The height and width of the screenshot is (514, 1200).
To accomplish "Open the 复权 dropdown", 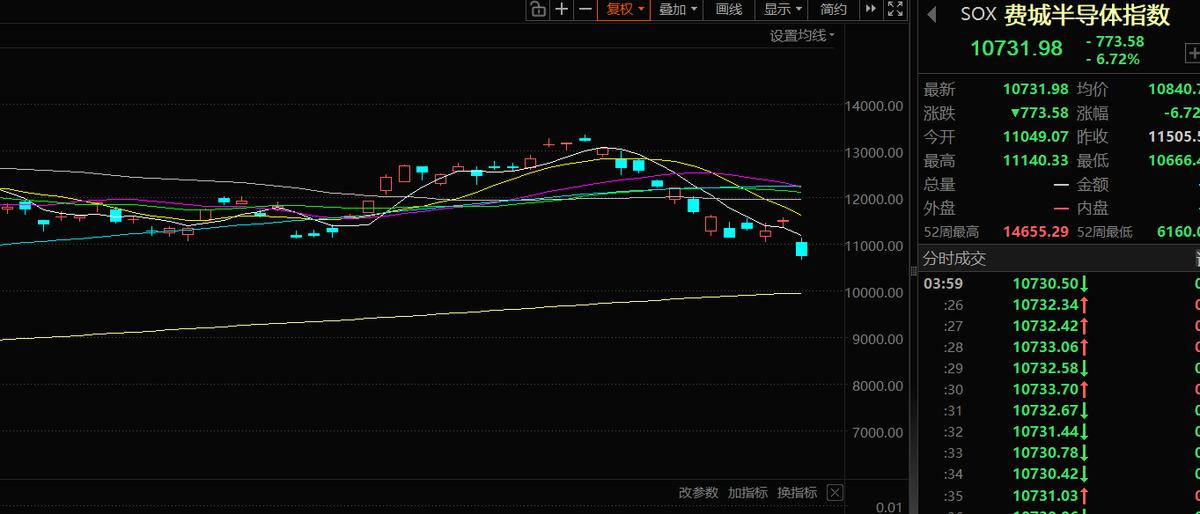I will (624, 9).
